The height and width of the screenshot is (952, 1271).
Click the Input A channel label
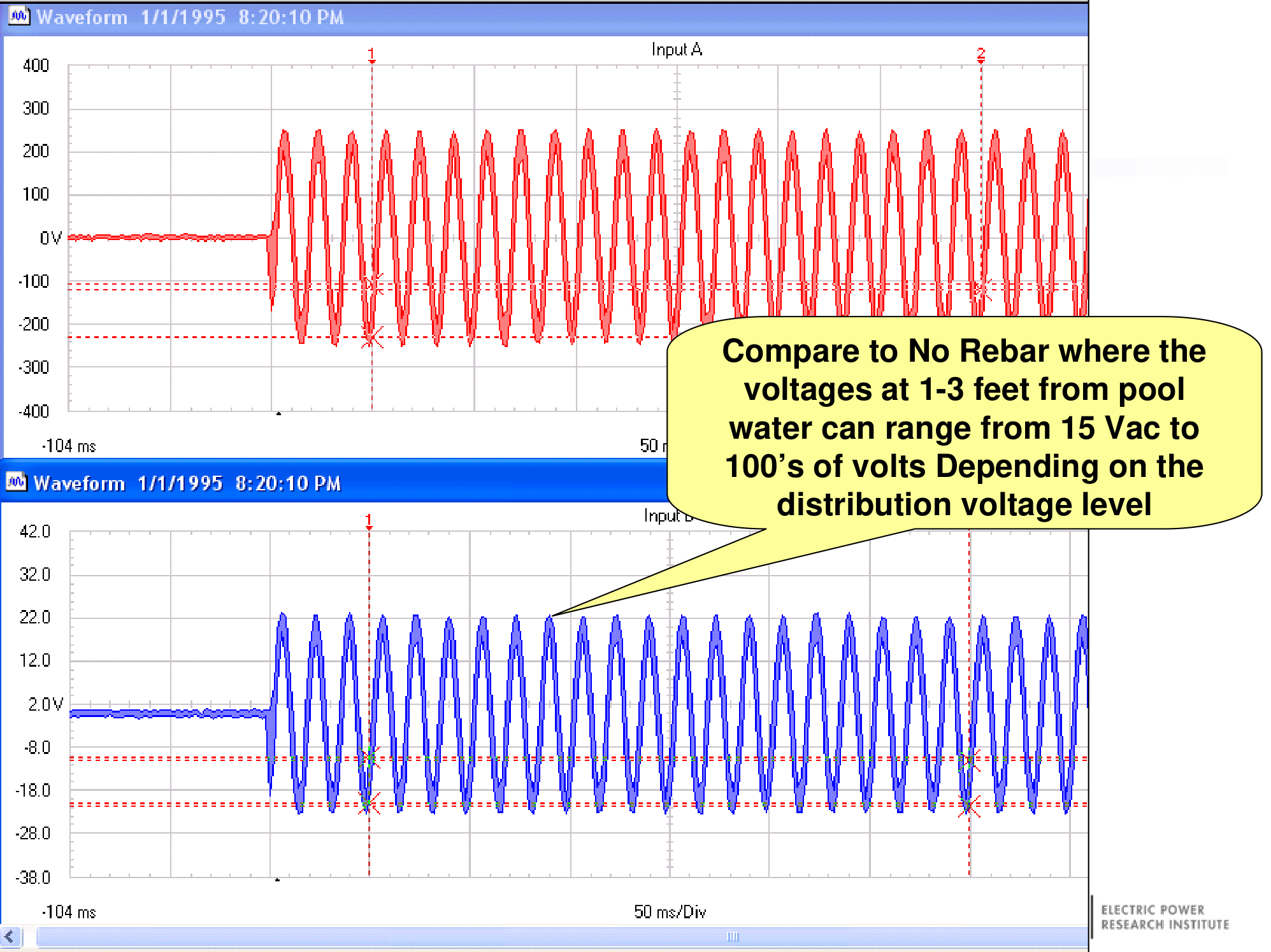[677, 50]
